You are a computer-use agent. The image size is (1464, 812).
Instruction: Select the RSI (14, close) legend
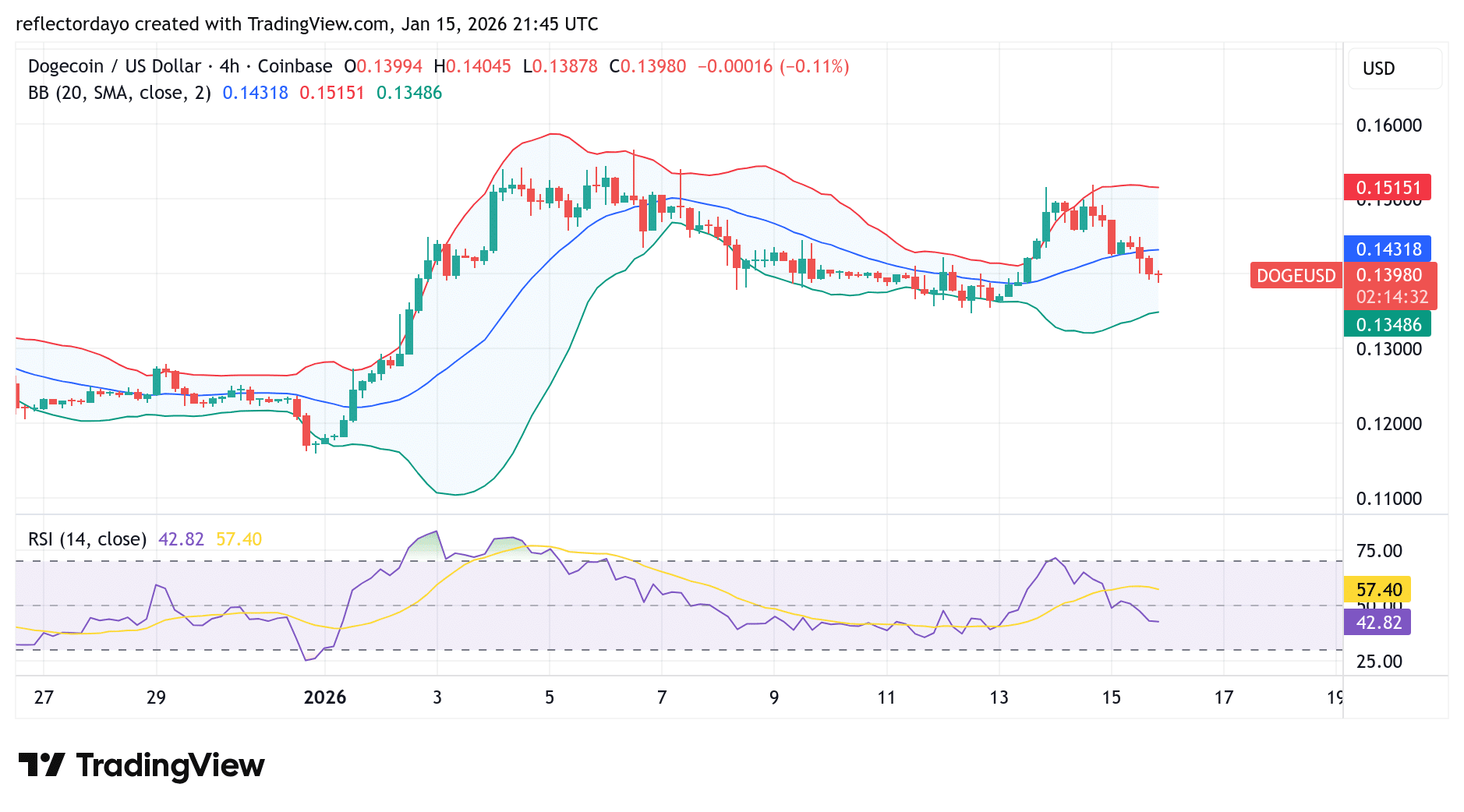click(90, 538)
